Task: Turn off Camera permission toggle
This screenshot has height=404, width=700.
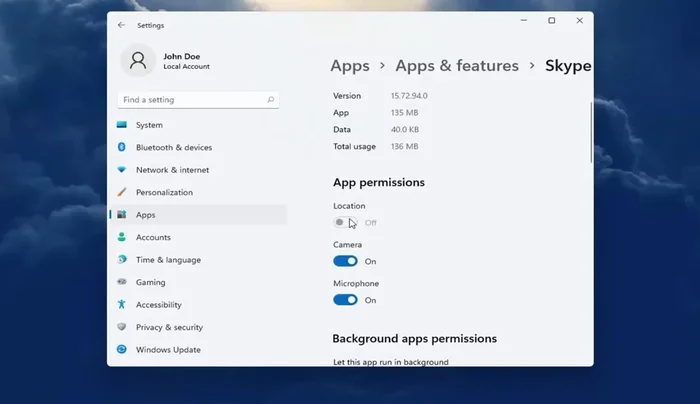Action: [x=345, y=261]
